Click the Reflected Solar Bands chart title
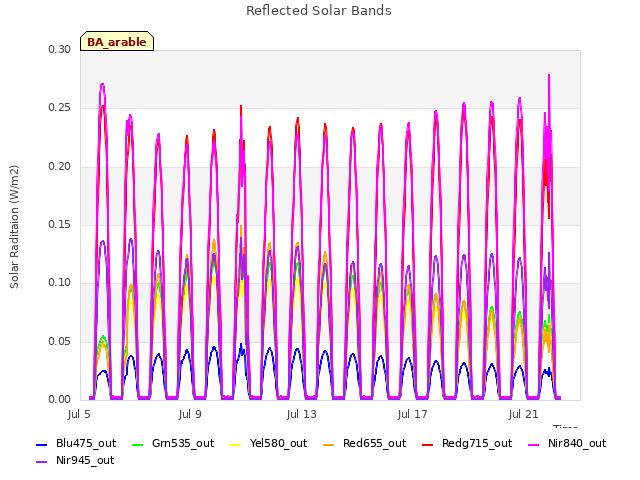Image resolution: width=640 pixels, height=480 pixels. click(319, 10)
